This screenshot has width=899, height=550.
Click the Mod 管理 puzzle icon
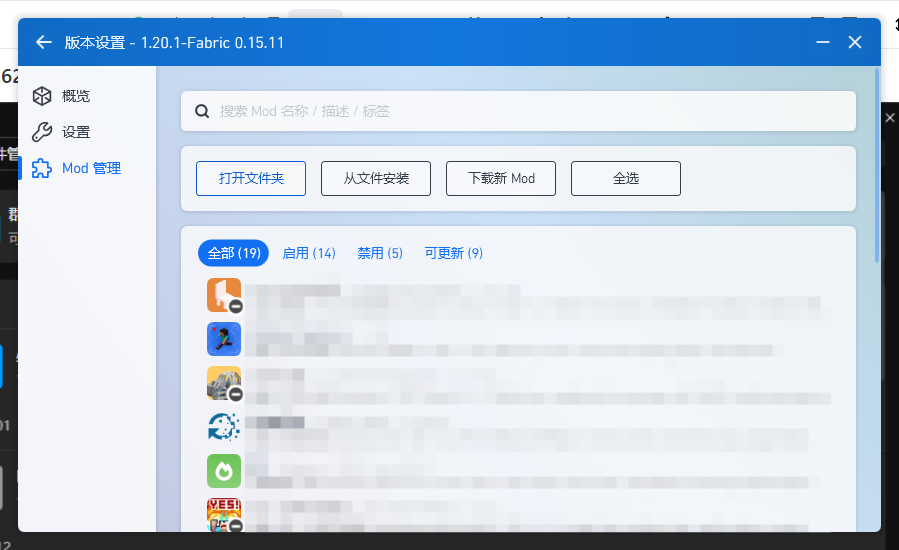pos(41,168)
